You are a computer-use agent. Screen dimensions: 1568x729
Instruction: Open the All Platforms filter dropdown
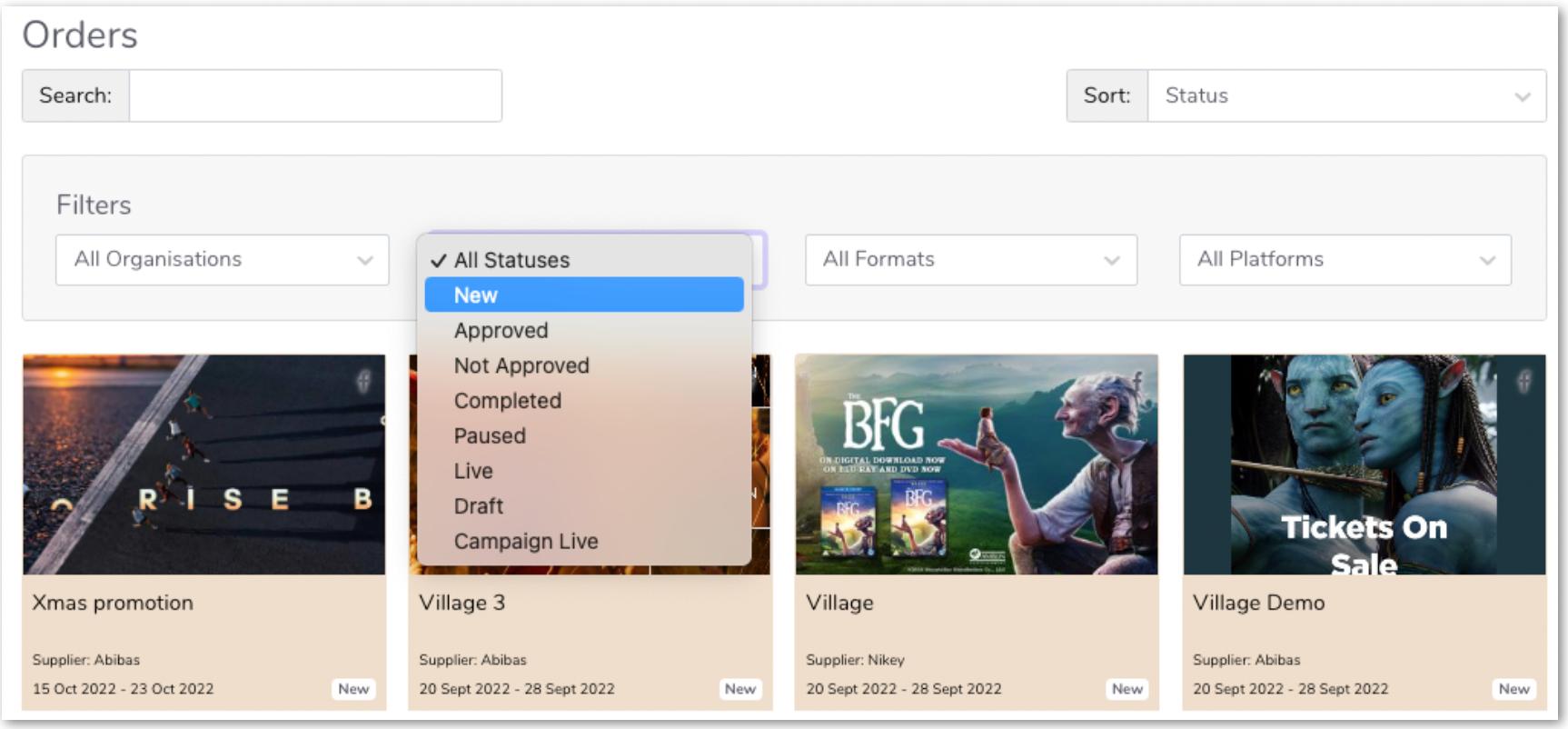click(1345, 260)
